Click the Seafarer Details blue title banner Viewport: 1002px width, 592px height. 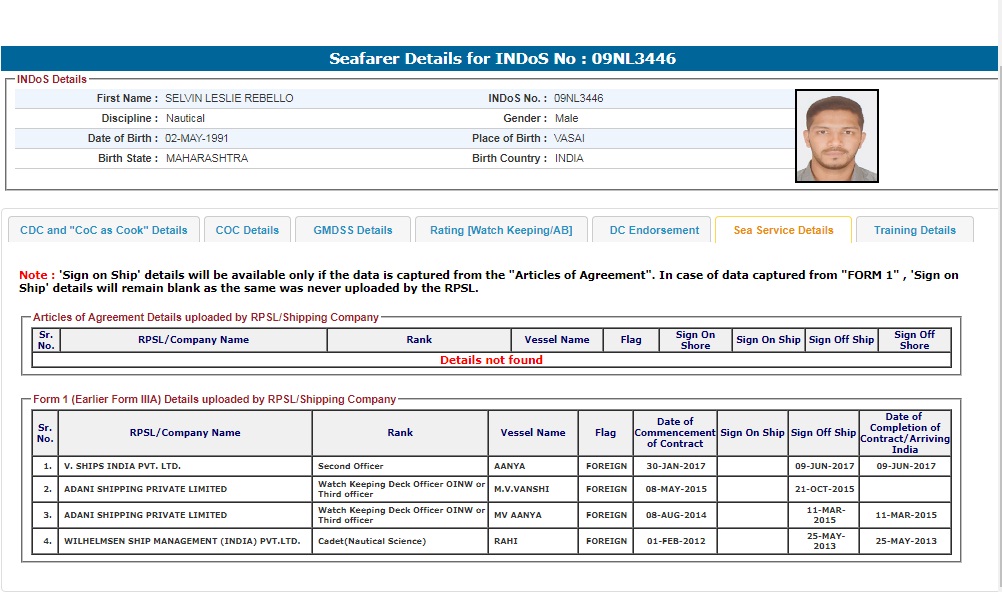(502, 59)
